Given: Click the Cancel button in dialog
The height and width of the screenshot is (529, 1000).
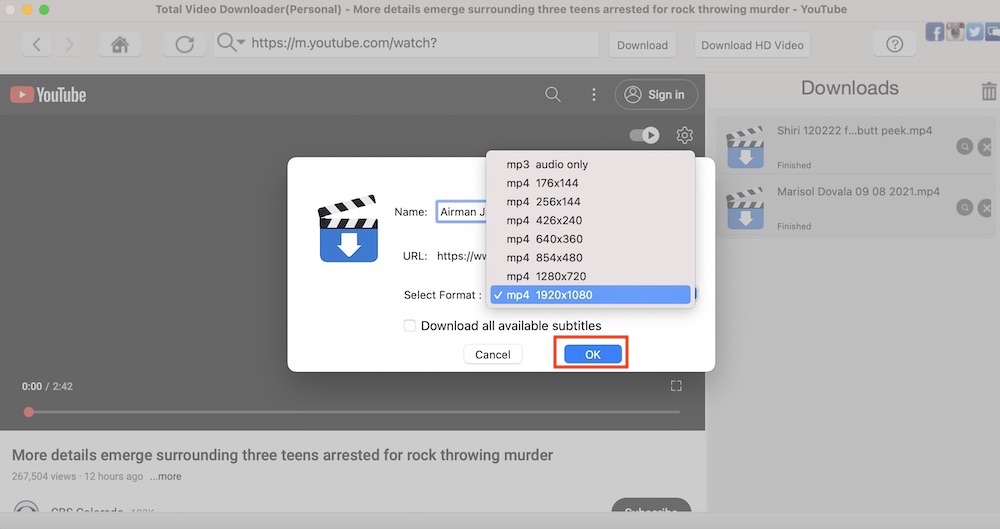Looking at the screenshot, I should (493, 355).
